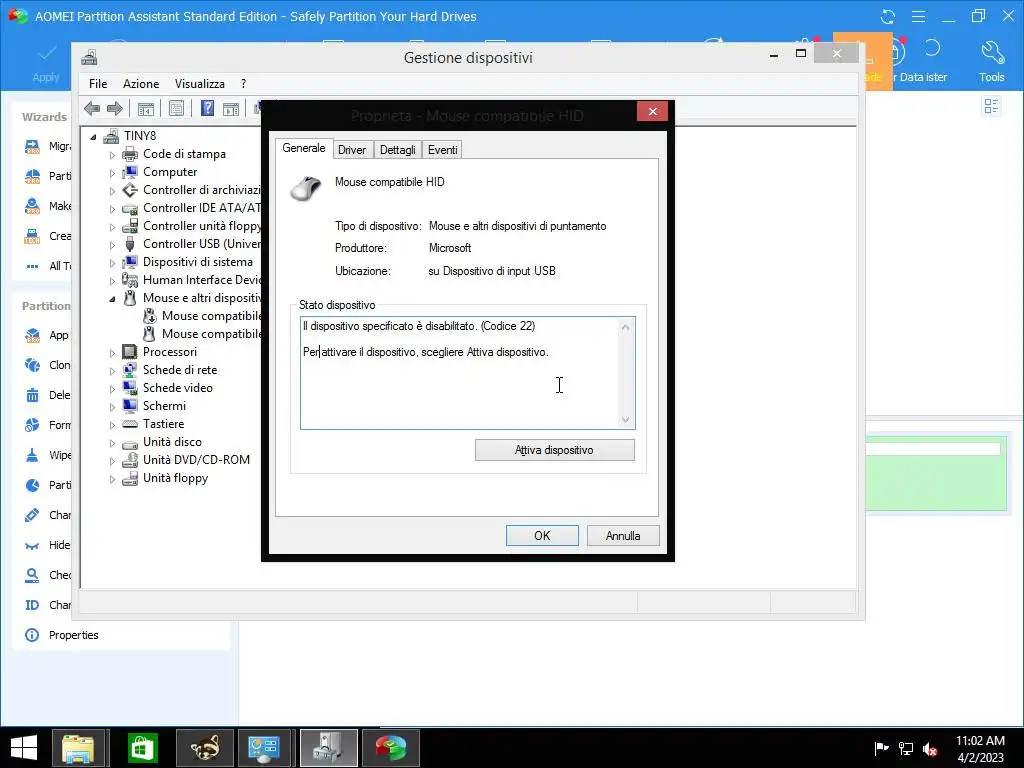Select the Generale tab

(304, 148)
